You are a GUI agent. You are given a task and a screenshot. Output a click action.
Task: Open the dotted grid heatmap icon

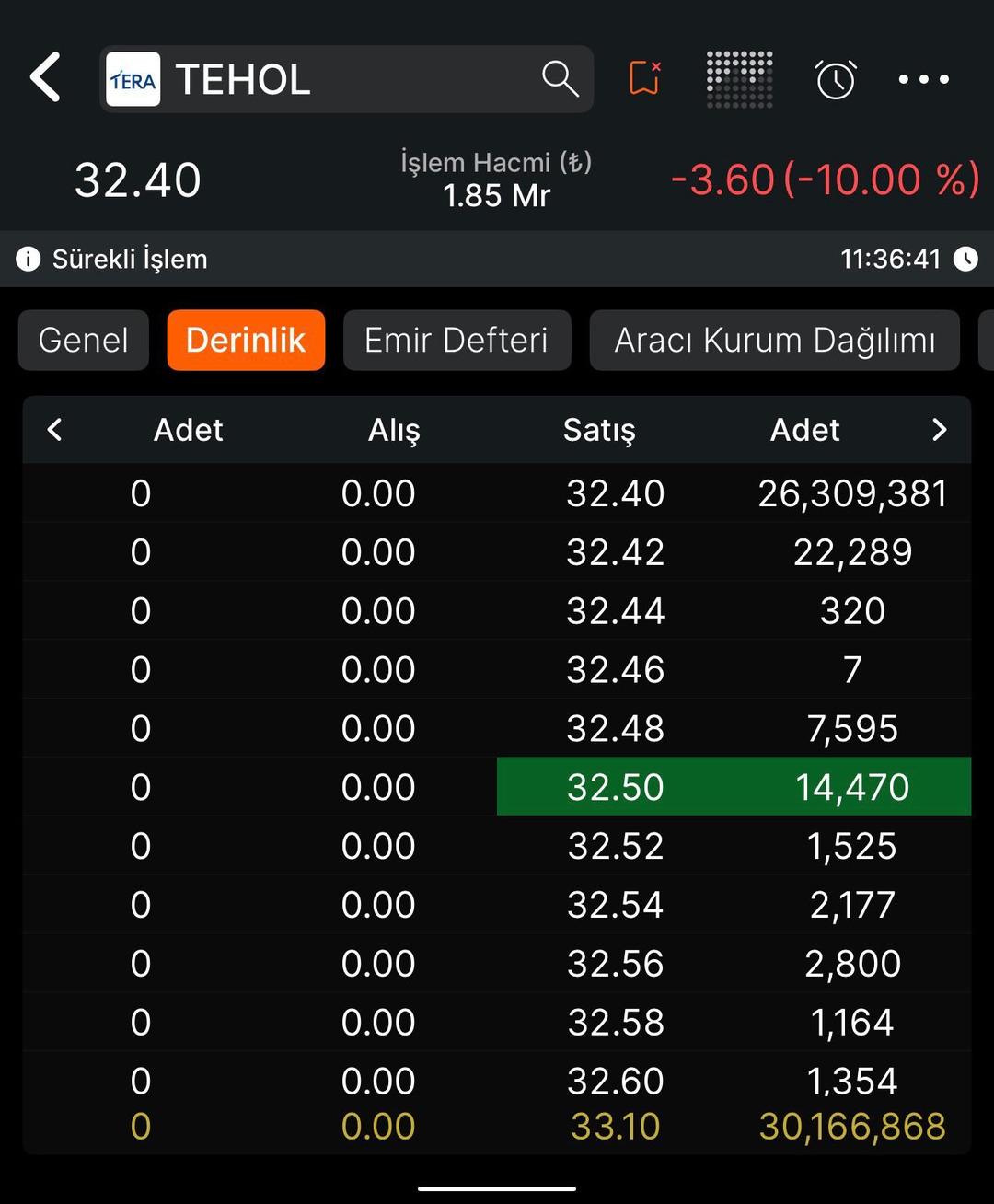pos(739,79)
